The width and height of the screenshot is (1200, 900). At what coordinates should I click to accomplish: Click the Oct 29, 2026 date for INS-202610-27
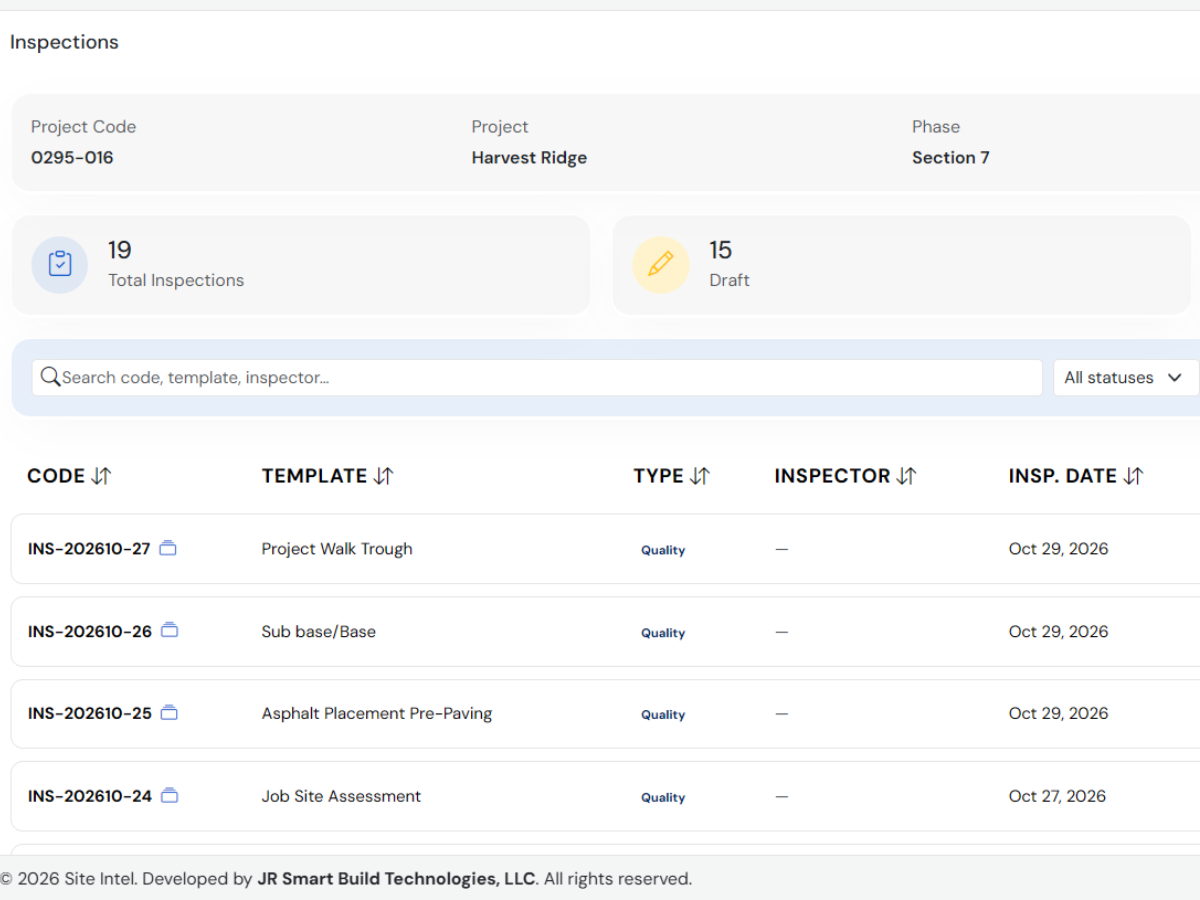[1058, 549]
